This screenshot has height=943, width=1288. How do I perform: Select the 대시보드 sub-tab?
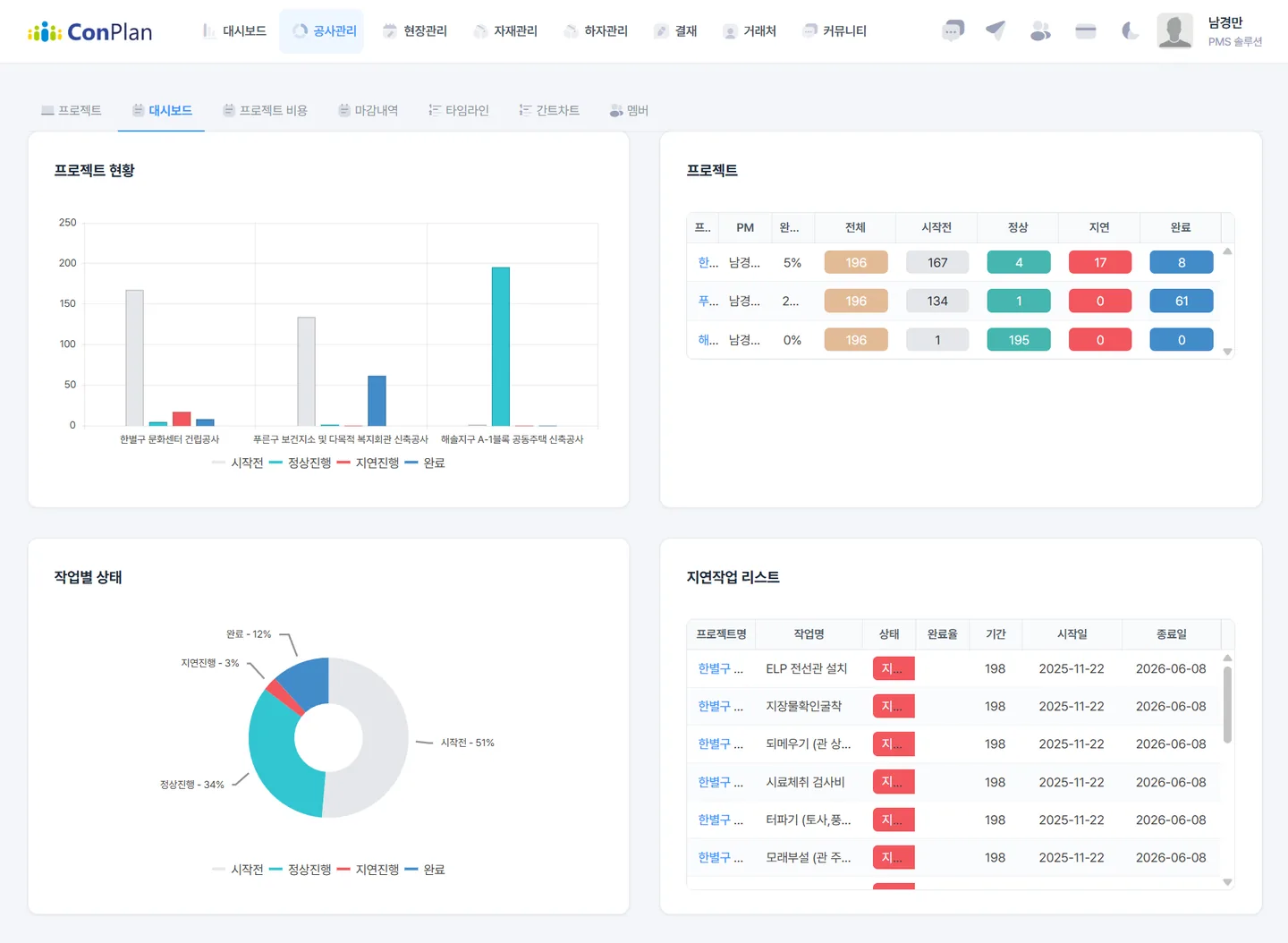(x=162, y=110)
